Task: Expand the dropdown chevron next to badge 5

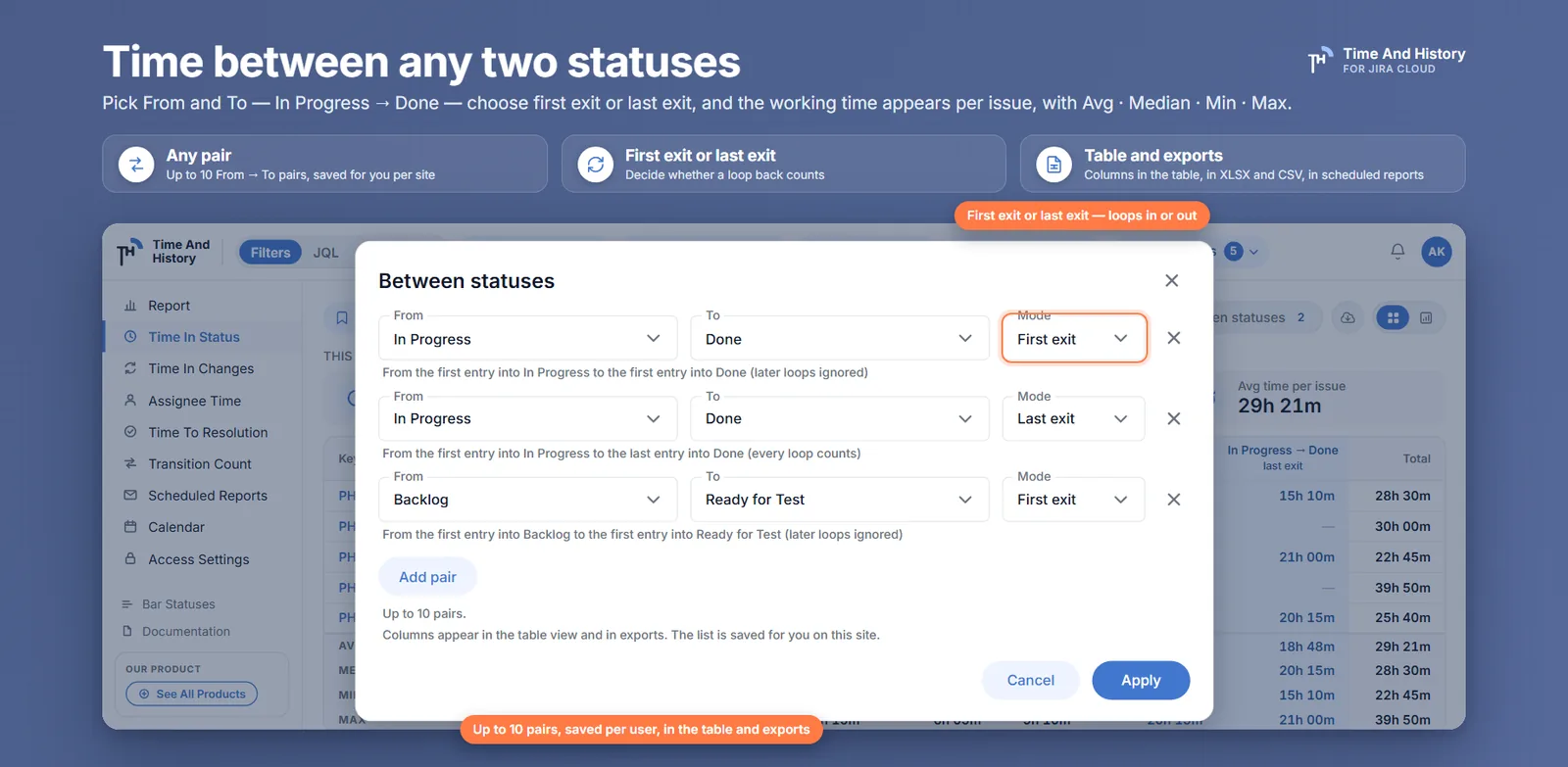Action: coord(1253,252)
